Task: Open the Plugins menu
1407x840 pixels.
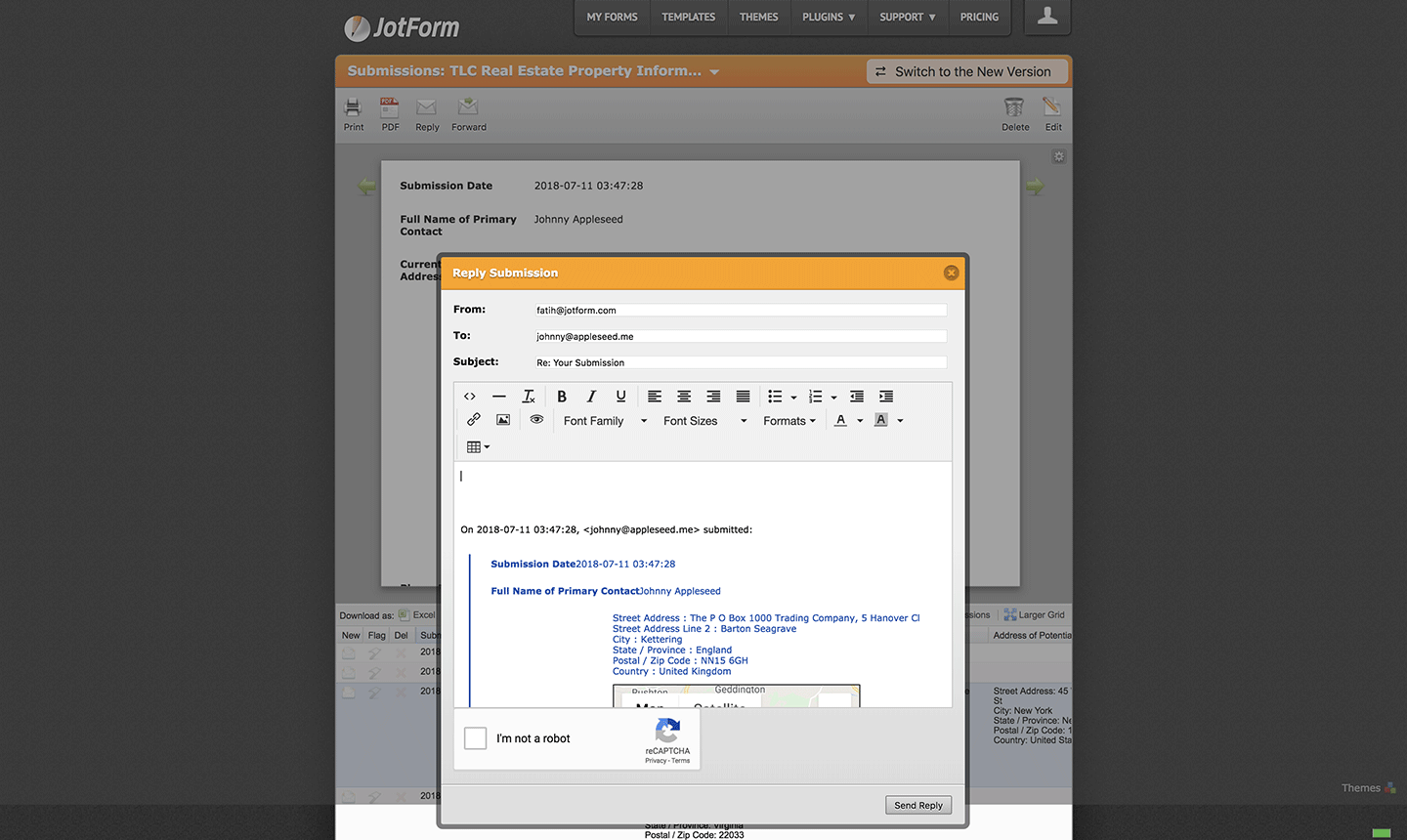Action: click(829, 18)
